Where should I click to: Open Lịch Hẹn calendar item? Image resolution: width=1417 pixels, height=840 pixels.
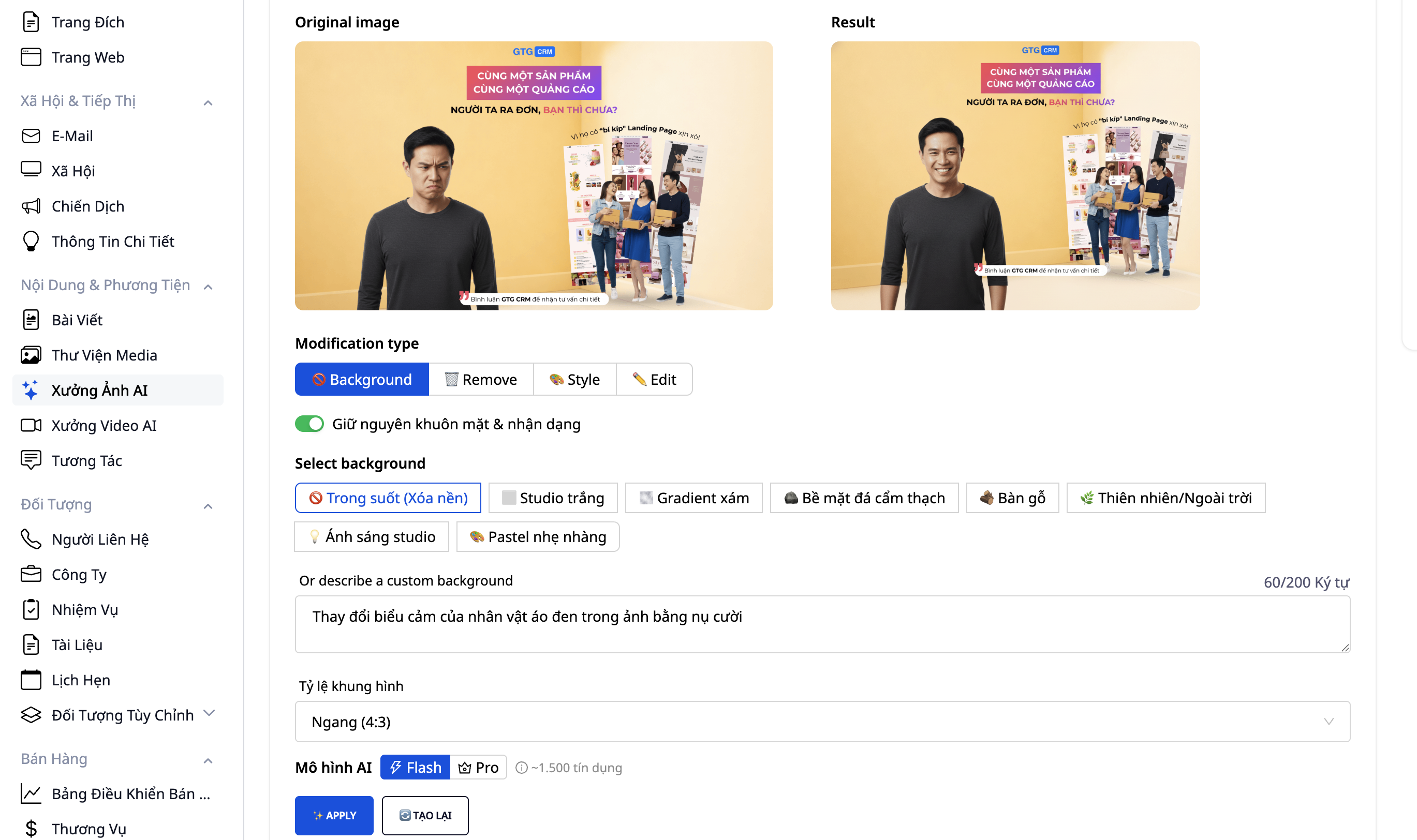pos(80,679)
